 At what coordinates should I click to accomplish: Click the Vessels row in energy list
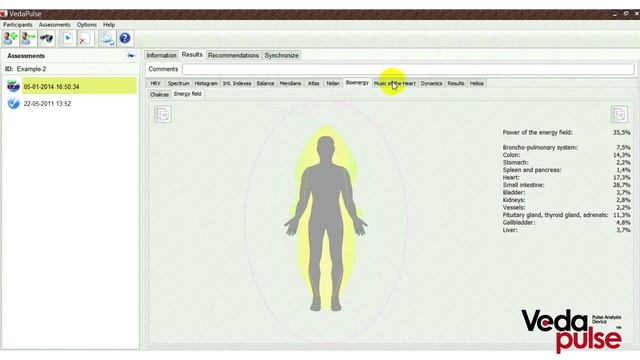tap(567, 207)
